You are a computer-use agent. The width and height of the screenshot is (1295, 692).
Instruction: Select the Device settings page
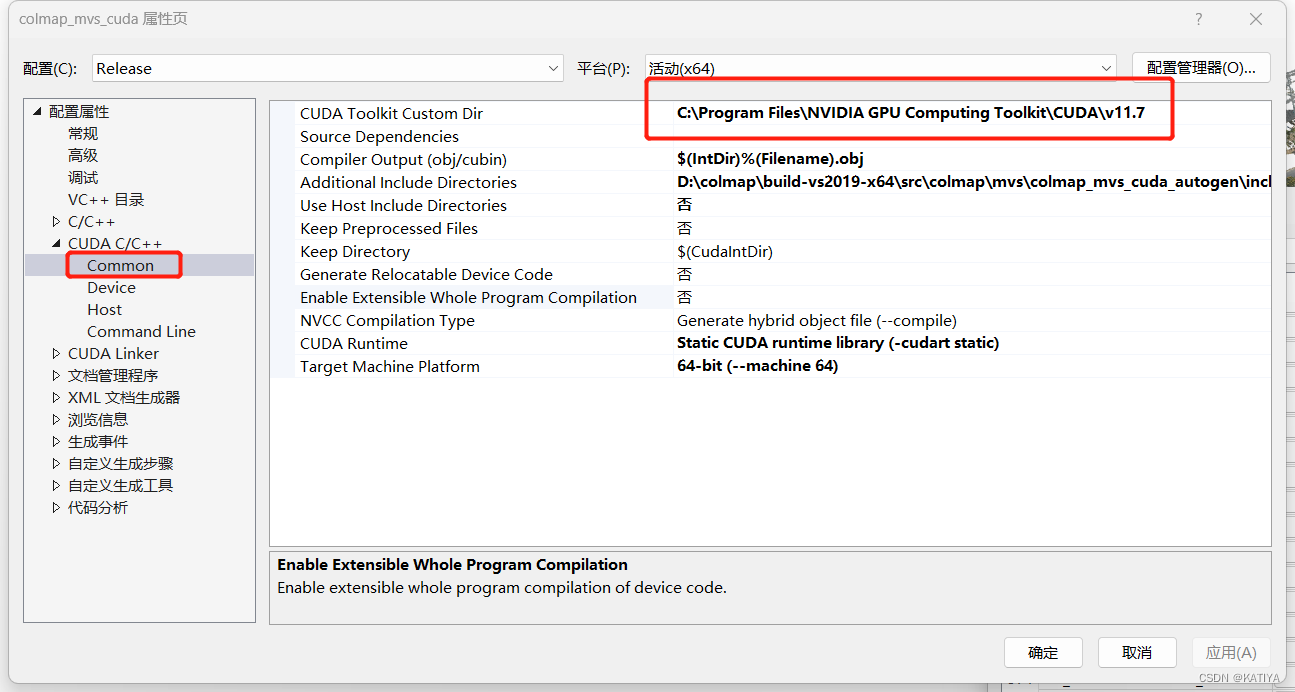(111, 287)
